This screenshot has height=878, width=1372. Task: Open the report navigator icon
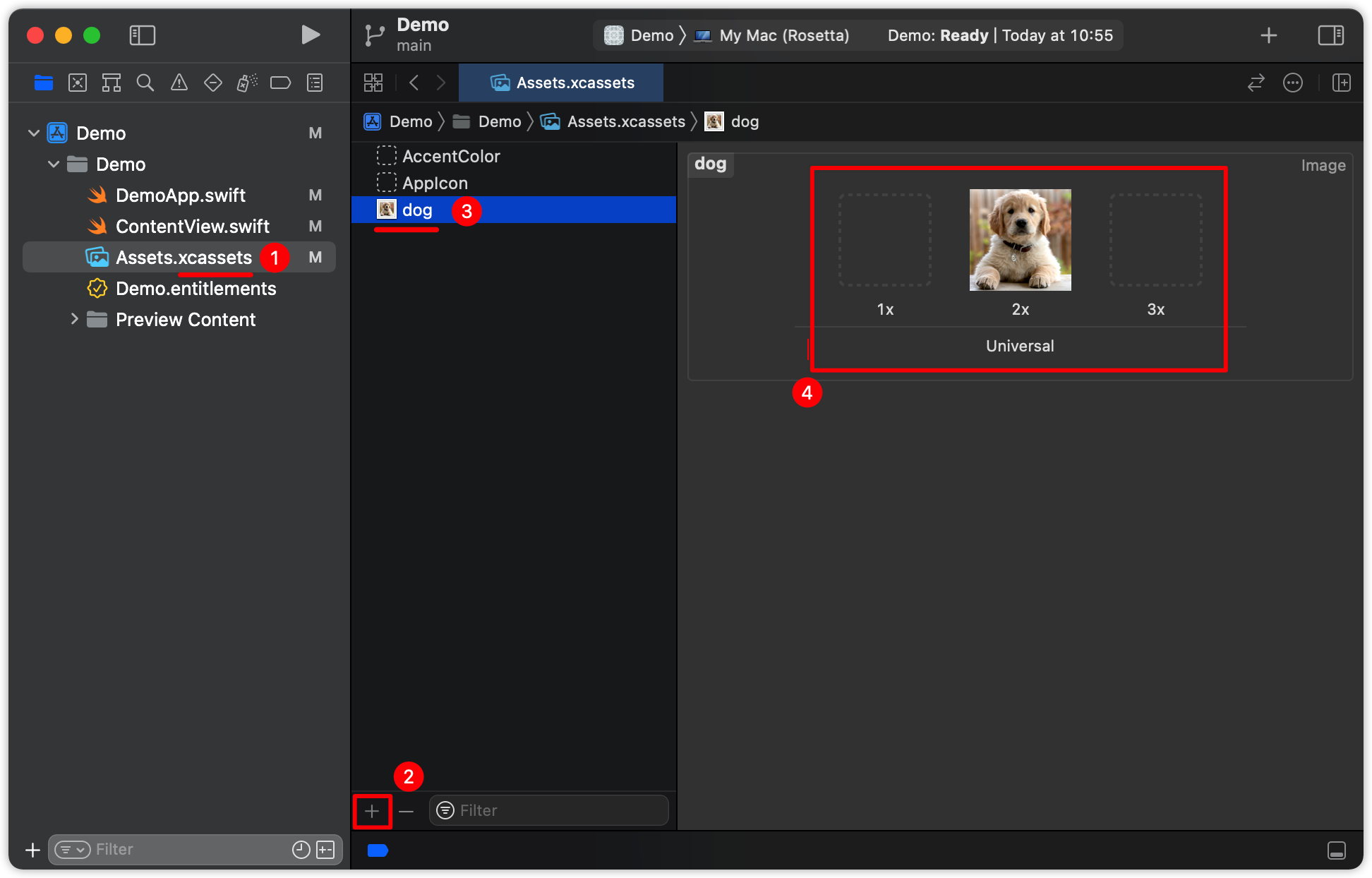point(315,83)
